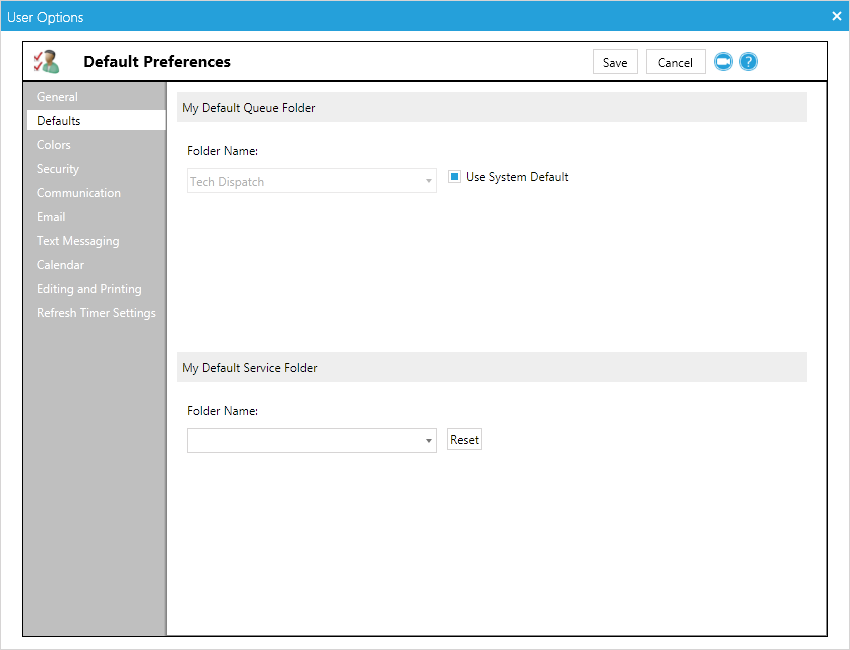Open the Security options page
Screen dimensions: 850x650
click(x=58, y=169)
